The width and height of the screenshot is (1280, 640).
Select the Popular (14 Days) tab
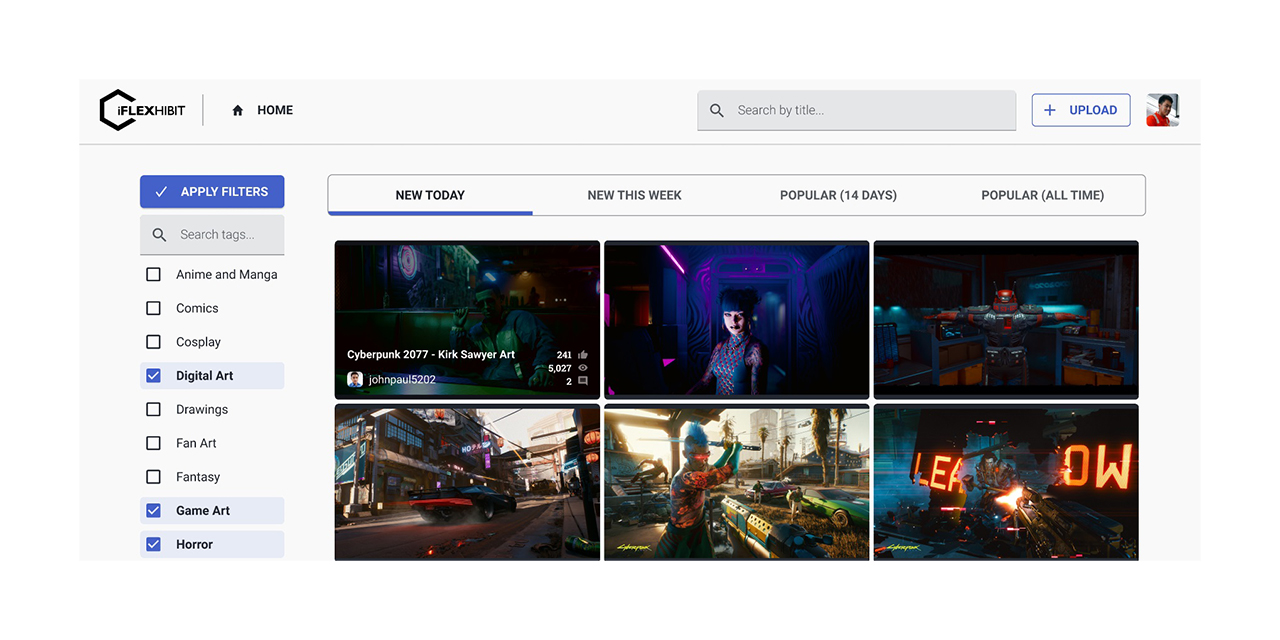[x=838, y=195]
